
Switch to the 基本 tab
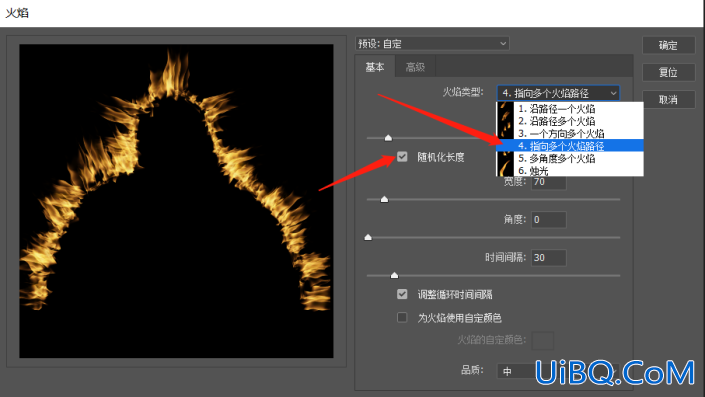pos(375,67)
